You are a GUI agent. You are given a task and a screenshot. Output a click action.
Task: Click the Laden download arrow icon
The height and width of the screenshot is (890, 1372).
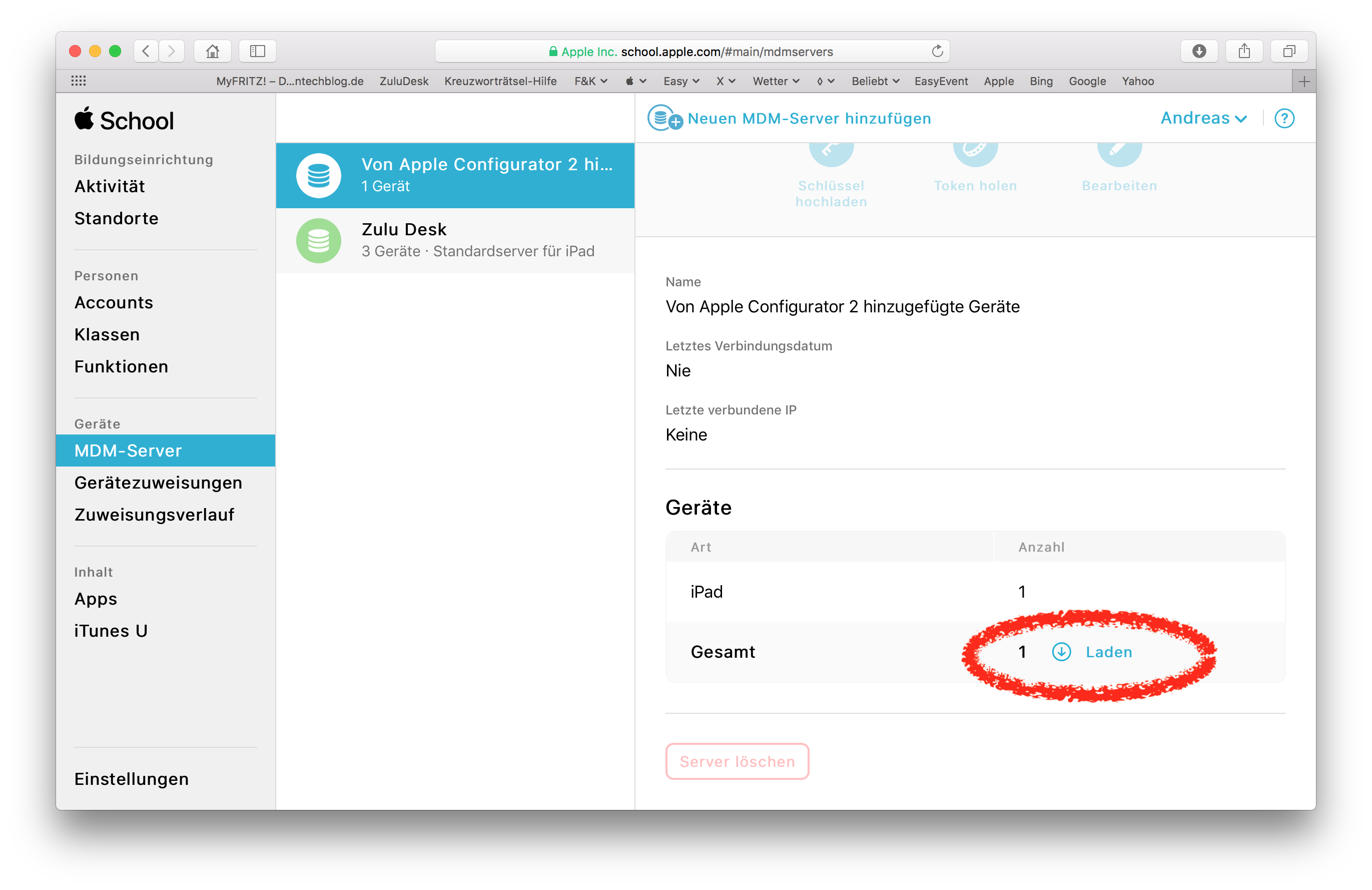[1061, 652]
